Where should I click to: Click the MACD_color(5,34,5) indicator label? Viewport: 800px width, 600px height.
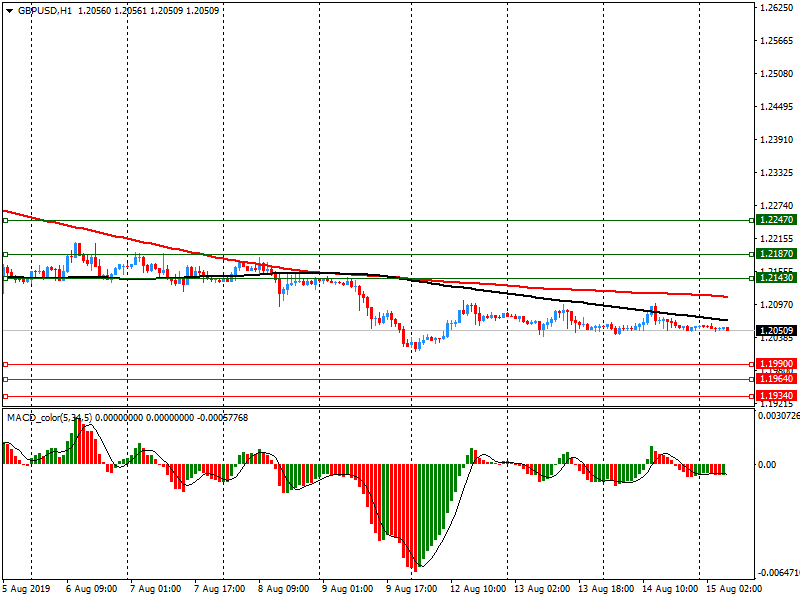pos(49,418)
